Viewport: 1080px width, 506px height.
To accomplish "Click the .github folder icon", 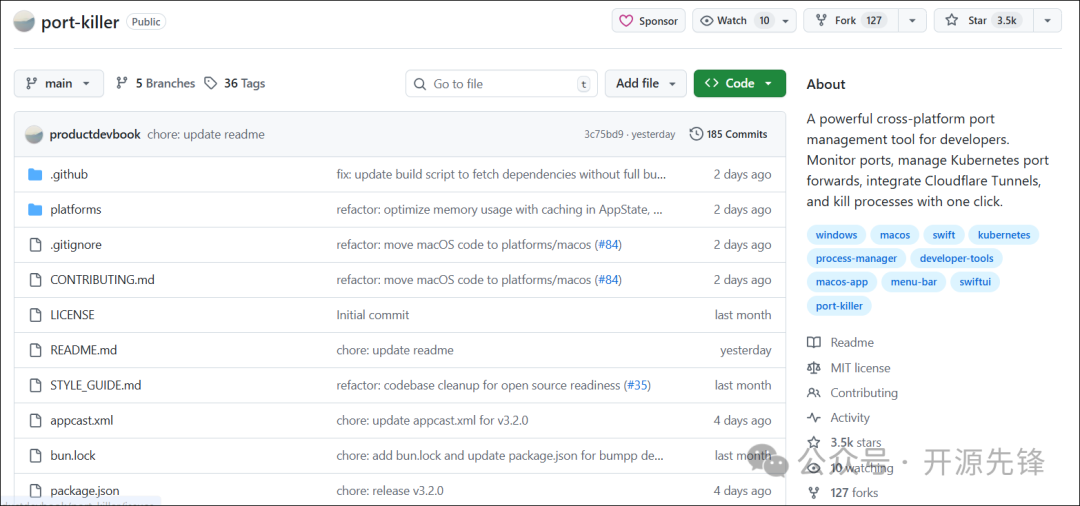I will point(35,175).
